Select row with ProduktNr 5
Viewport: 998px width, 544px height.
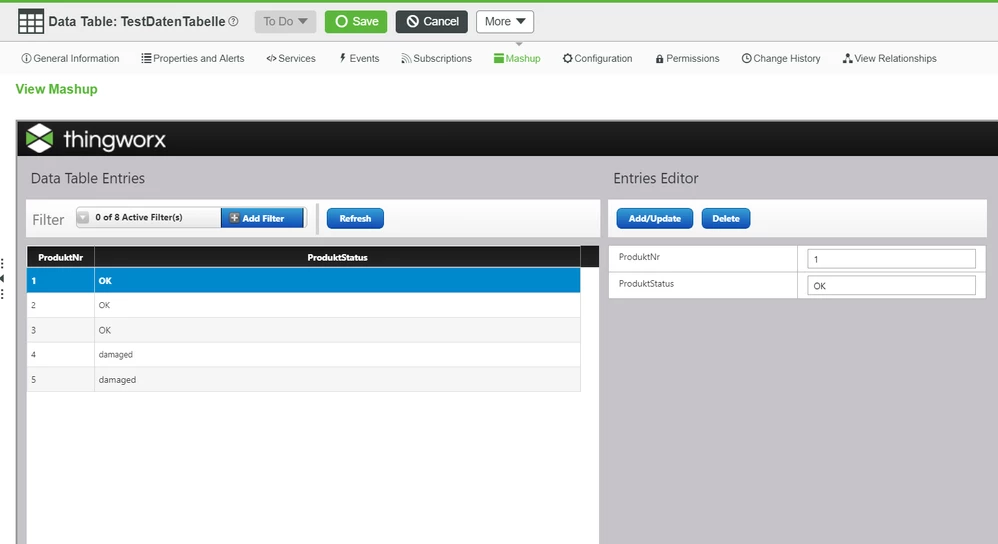pos(304,379)
